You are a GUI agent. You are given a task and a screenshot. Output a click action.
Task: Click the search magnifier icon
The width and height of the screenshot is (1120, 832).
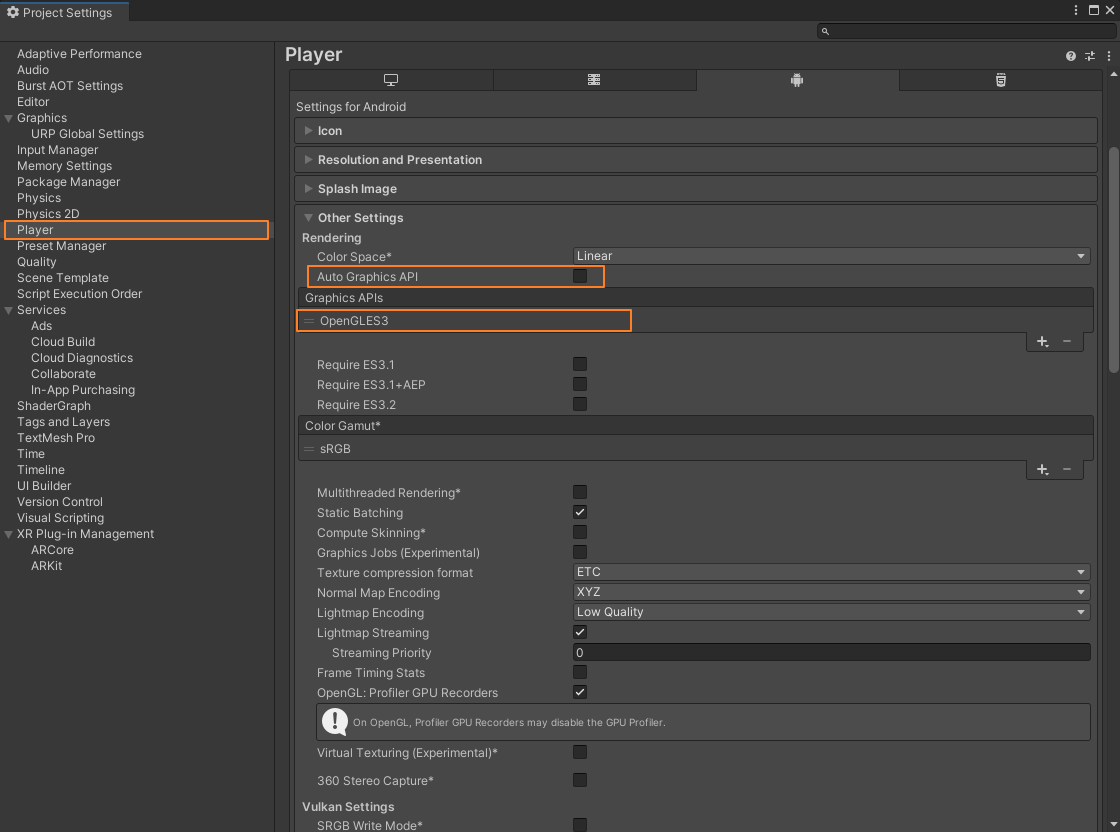pyautogui.click(x=825, y=31)
